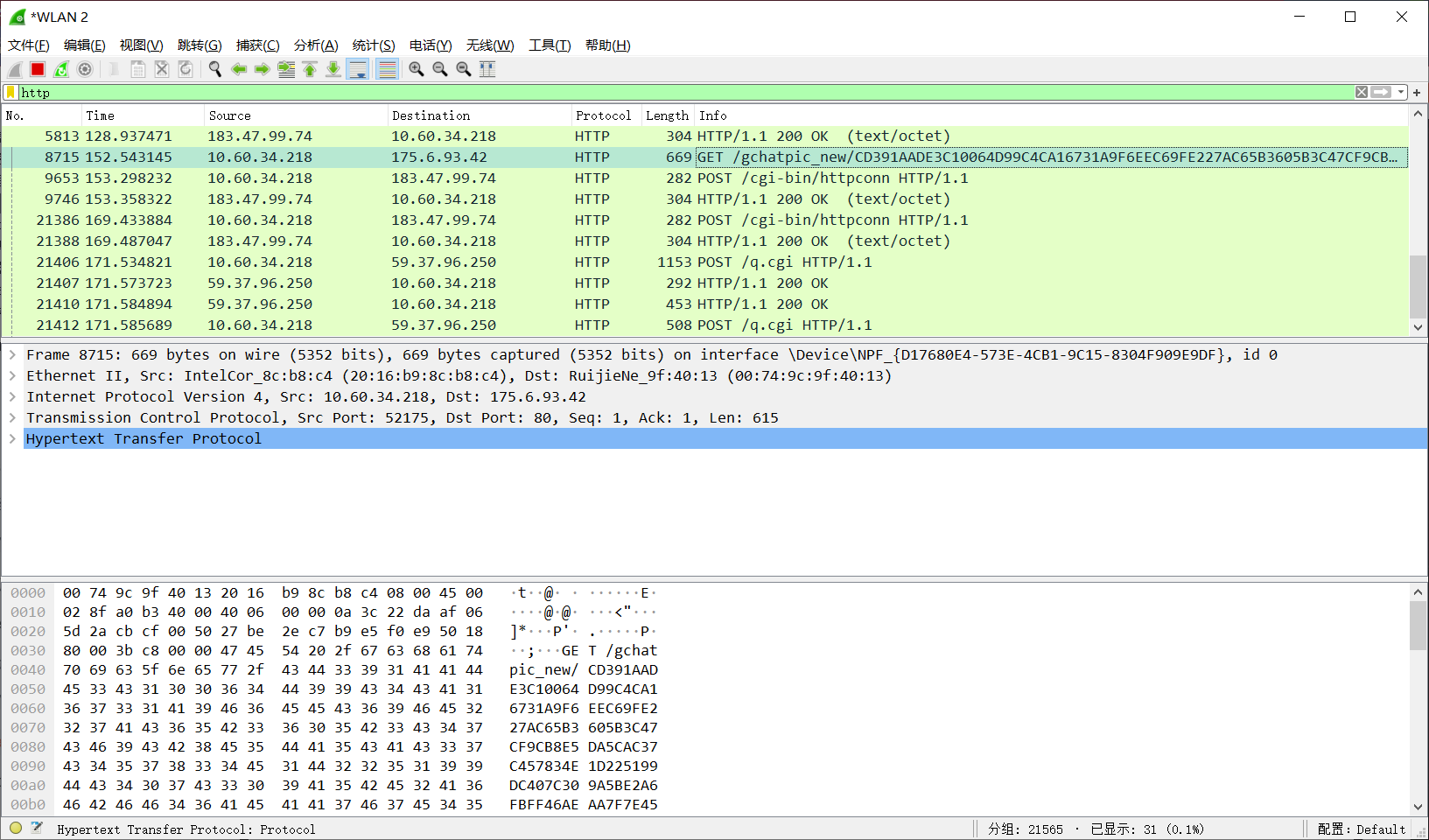This screenshot has height=840, width=1429.
Task: Click packet list scroll down arrow
Action: (x=1418, y=327)
